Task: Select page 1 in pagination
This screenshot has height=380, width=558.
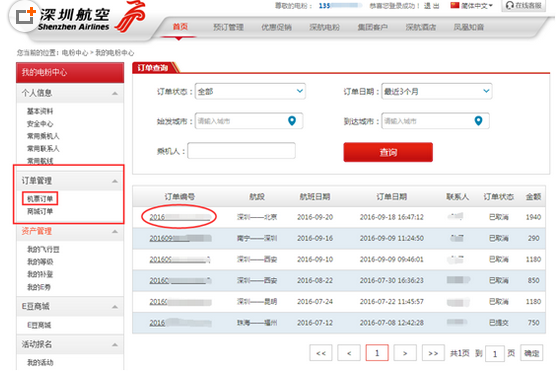Action: [377, 353]
